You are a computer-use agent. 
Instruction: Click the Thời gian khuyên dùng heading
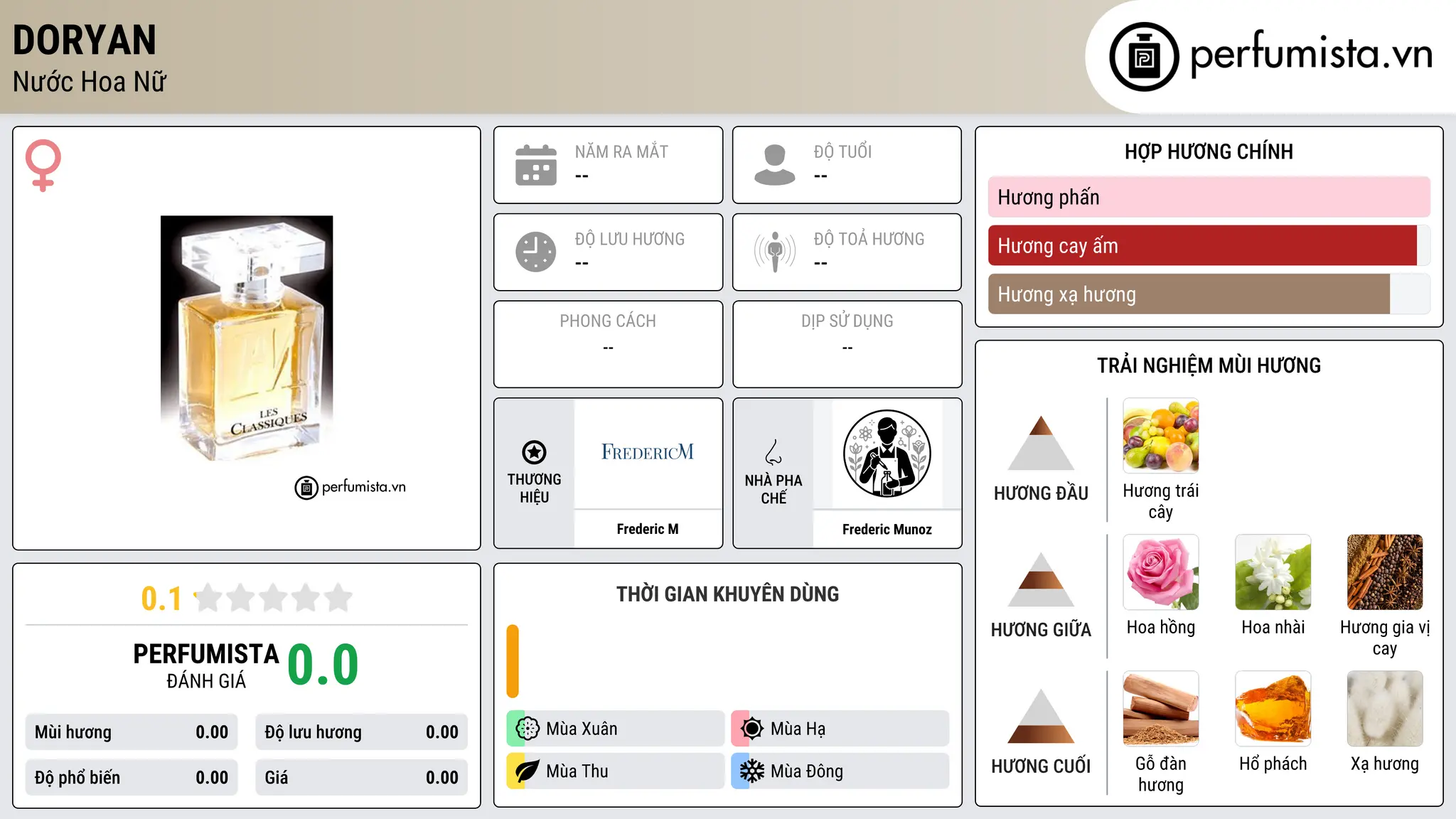pos(727,594)
